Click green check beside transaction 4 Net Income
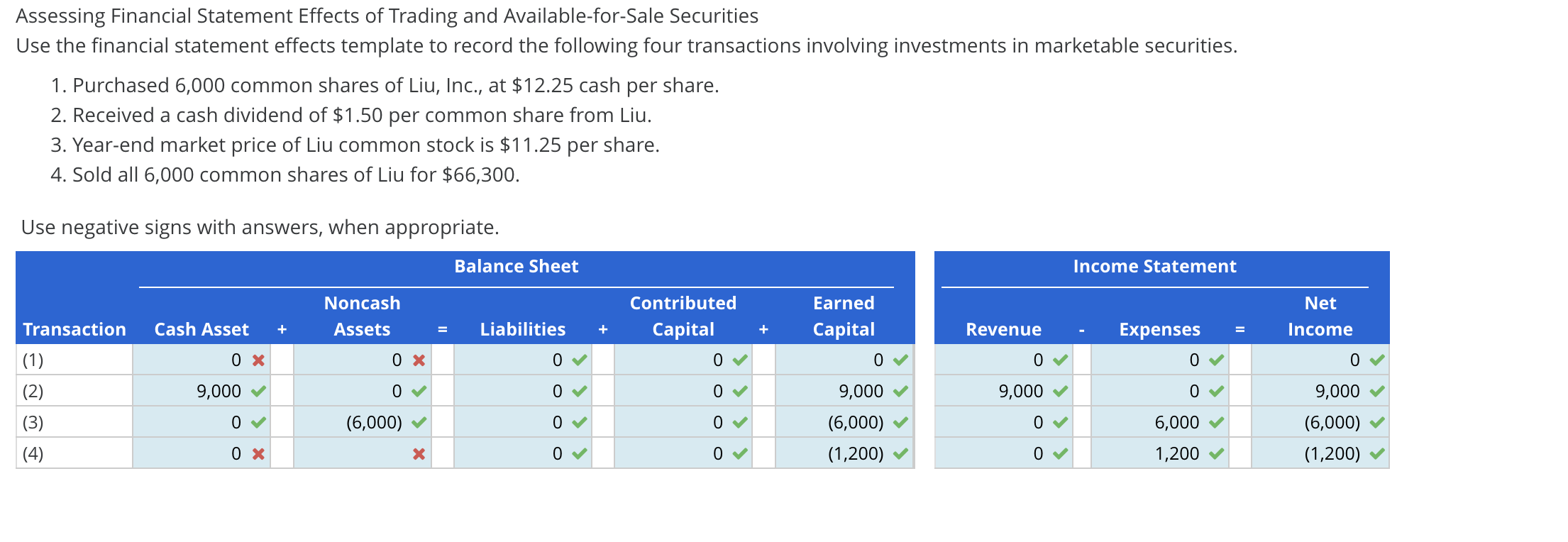This screenshot has height=542, width=1568. click(x=1377, y=454)
